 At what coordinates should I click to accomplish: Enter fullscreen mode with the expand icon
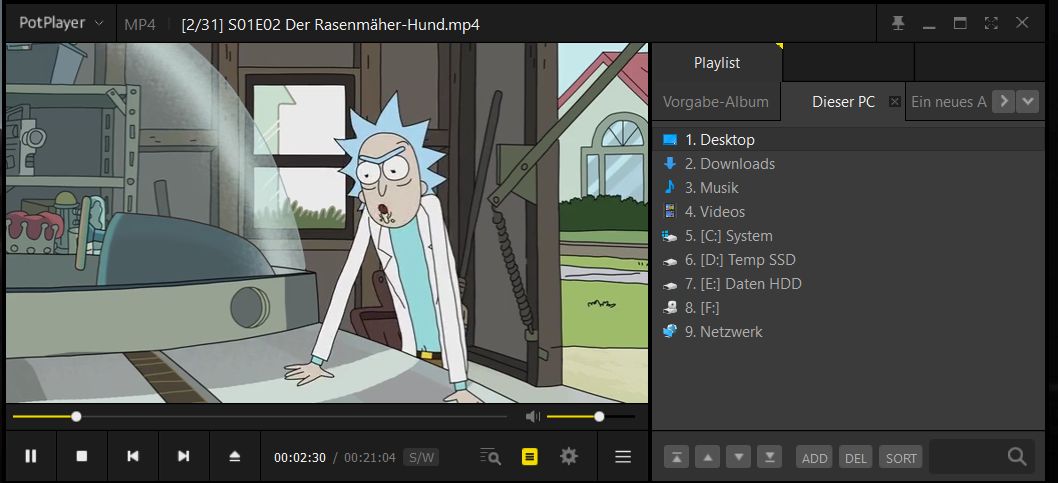(x=991, y=23)
